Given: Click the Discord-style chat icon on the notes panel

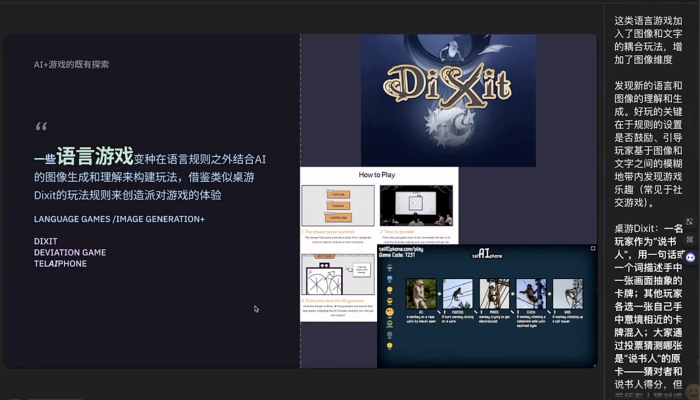Looking at the screenshot, I should click(690, 257).
